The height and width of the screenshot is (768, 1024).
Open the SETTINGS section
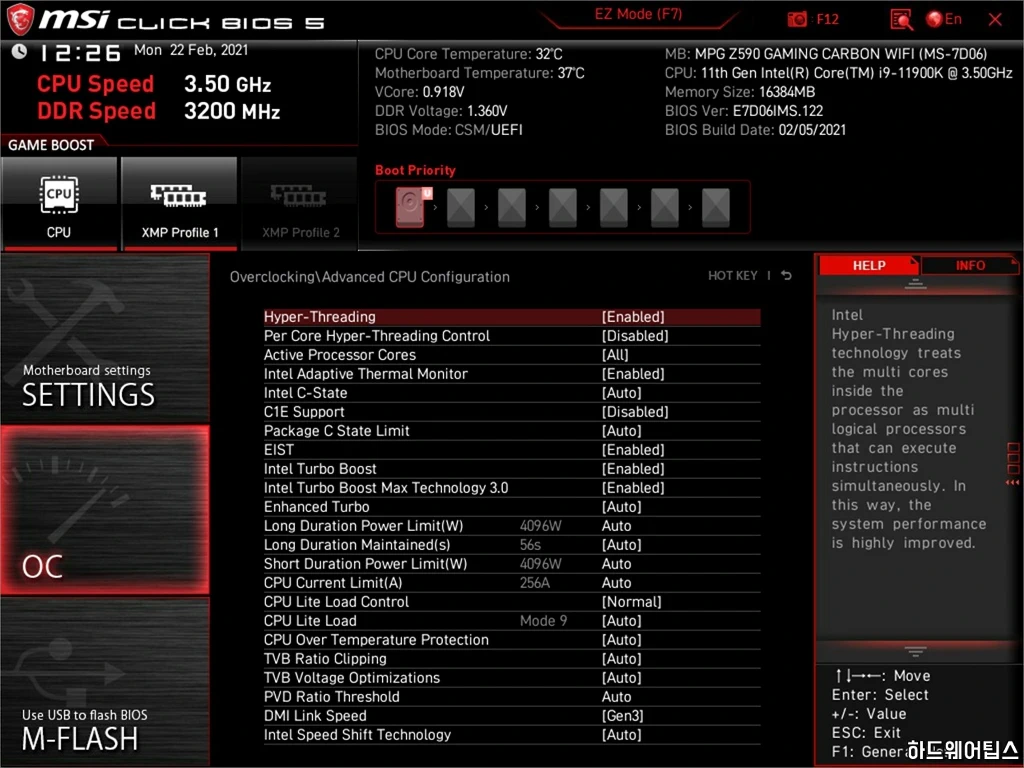pyautogui.click(x=105, y=338)
